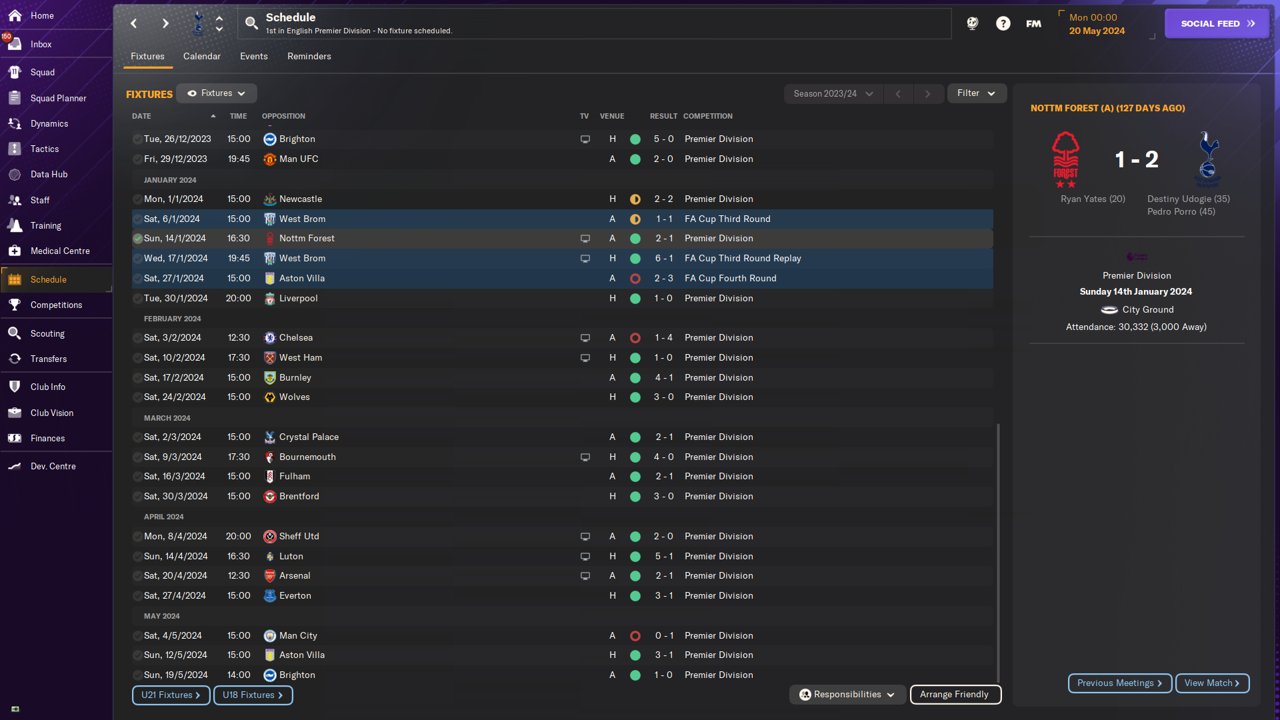This screenshot has width=1280, height=720.
Task: Click the Scouting magnifier icon
Action: click(14, 333)
